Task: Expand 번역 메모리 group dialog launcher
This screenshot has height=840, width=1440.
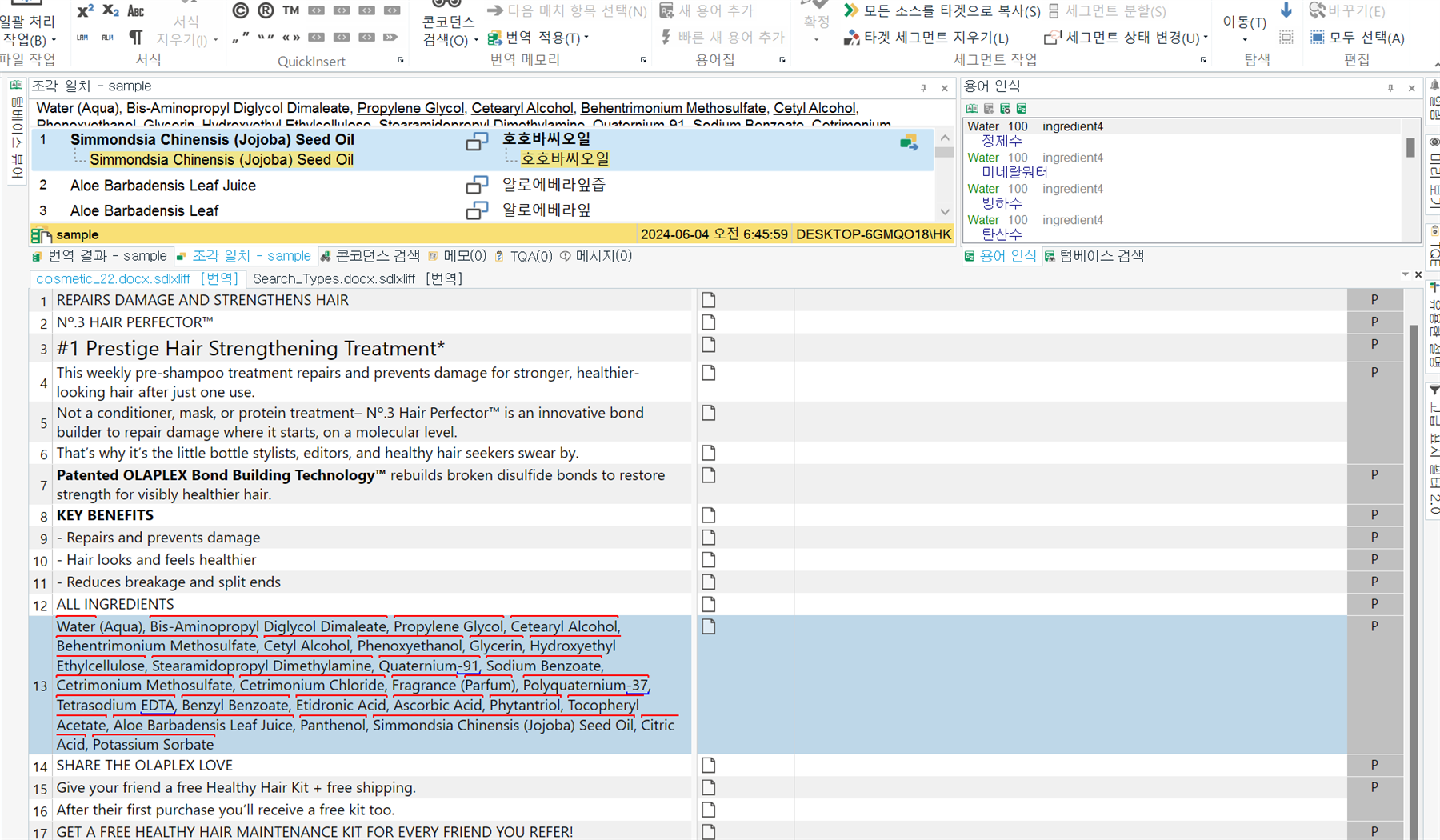Action: (643, 60)
